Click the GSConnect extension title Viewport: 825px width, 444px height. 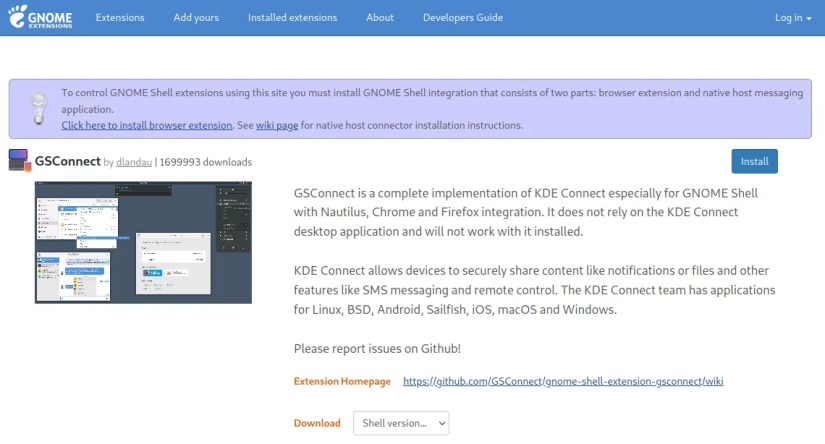click(68, 161)
